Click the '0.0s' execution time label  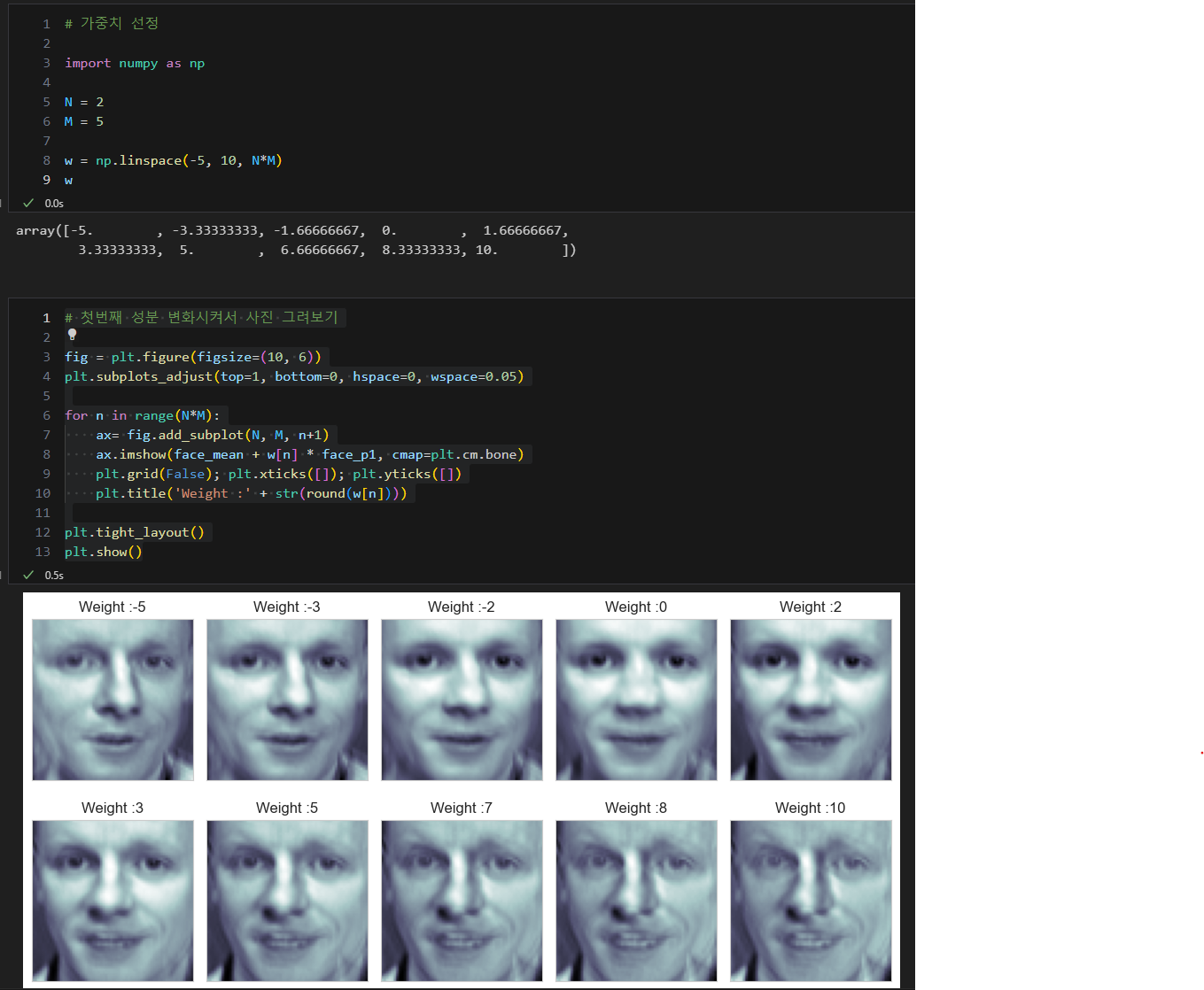coord(54,204)
